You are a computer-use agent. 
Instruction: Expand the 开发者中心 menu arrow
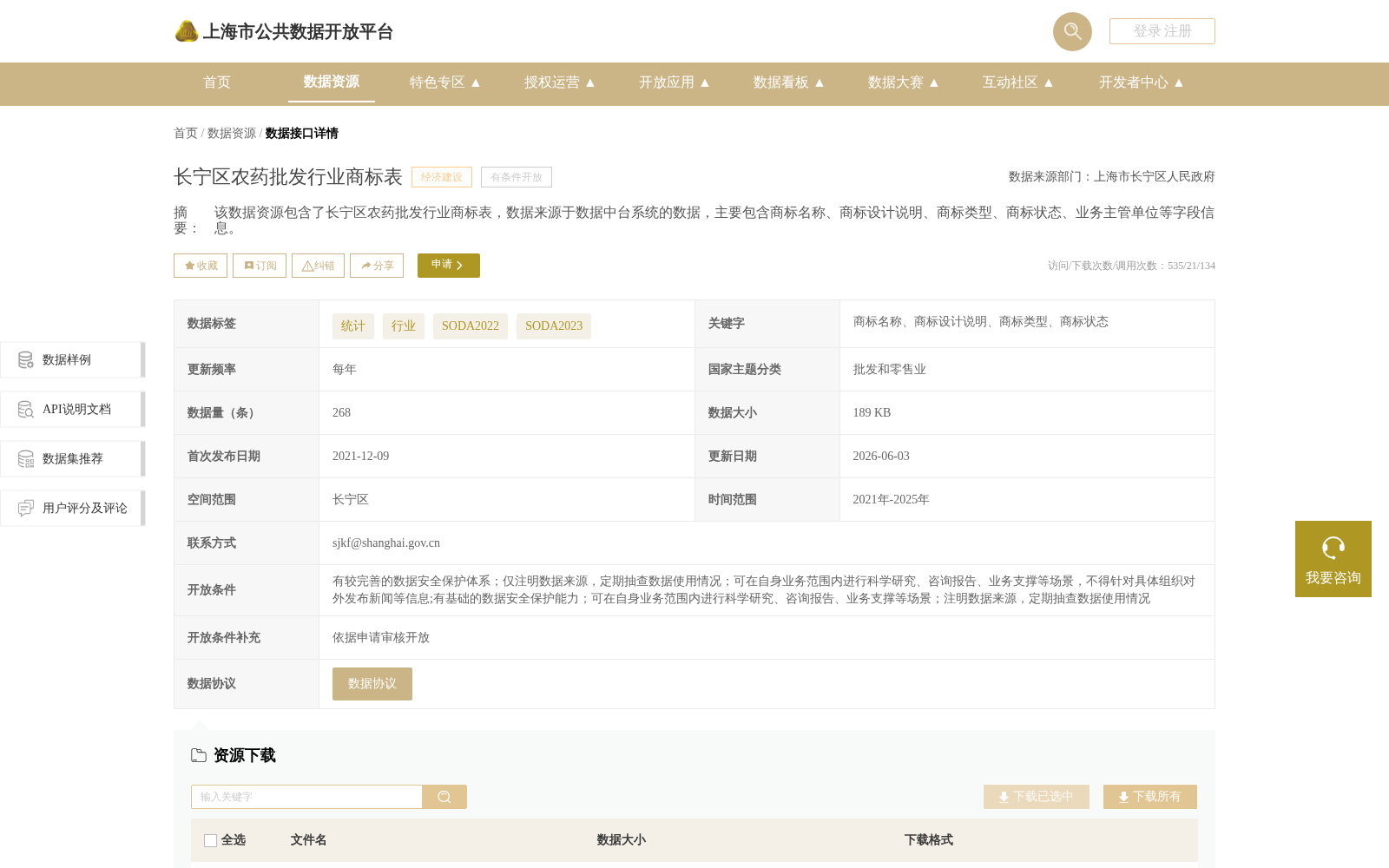point(1179,82)
